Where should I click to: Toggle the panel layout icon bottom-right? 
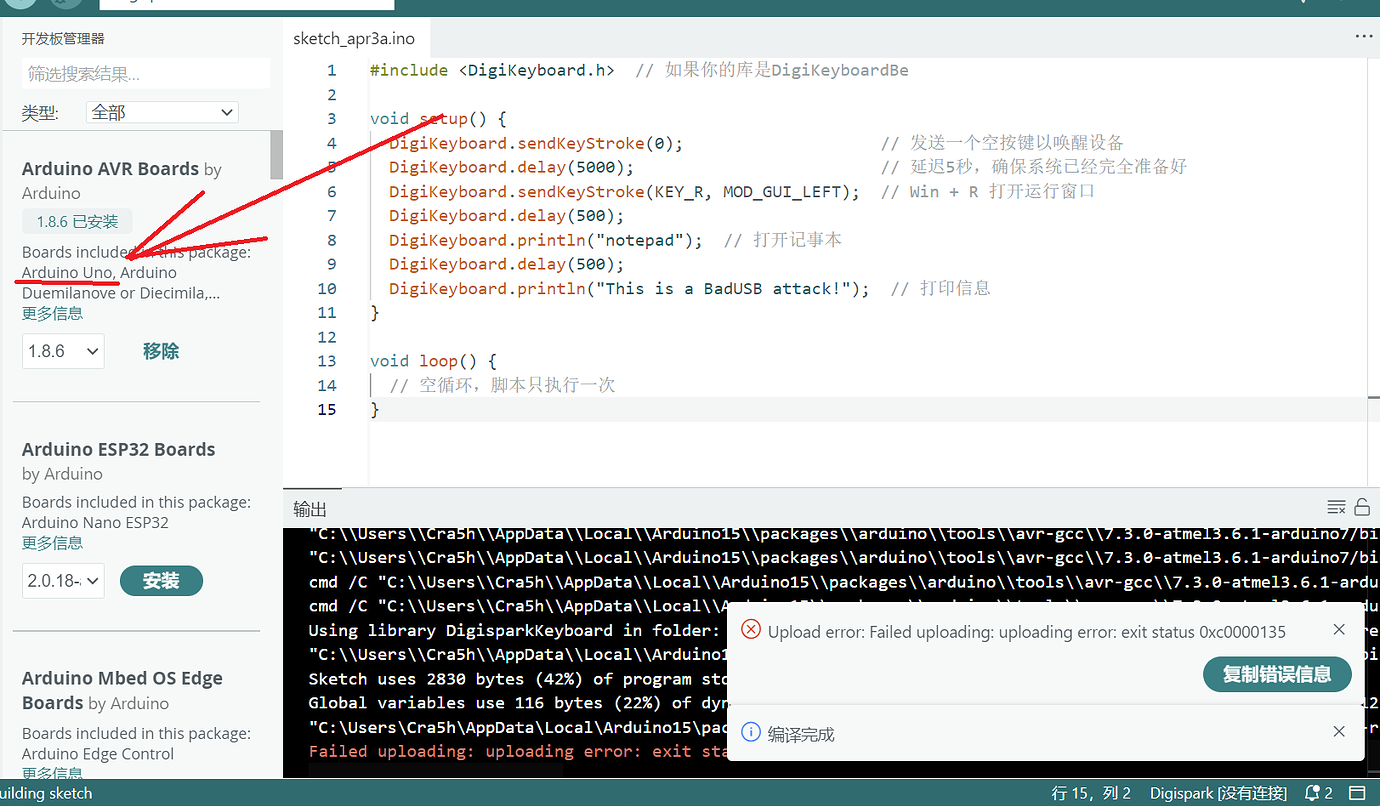click(1358, 792)
